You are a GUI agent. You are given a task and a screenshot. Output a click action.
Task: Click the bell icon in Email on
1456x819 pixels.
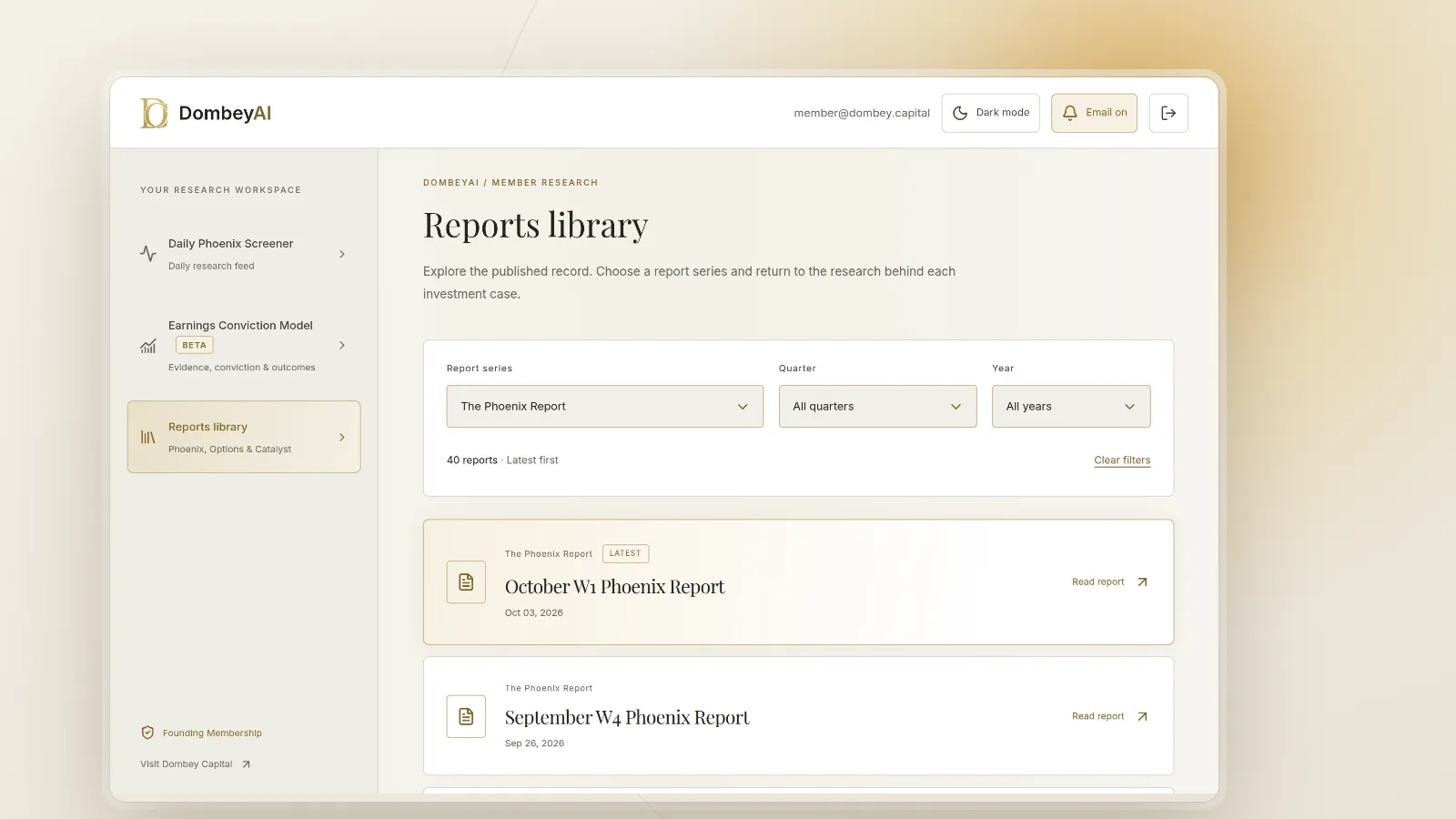click(1070, 113)
